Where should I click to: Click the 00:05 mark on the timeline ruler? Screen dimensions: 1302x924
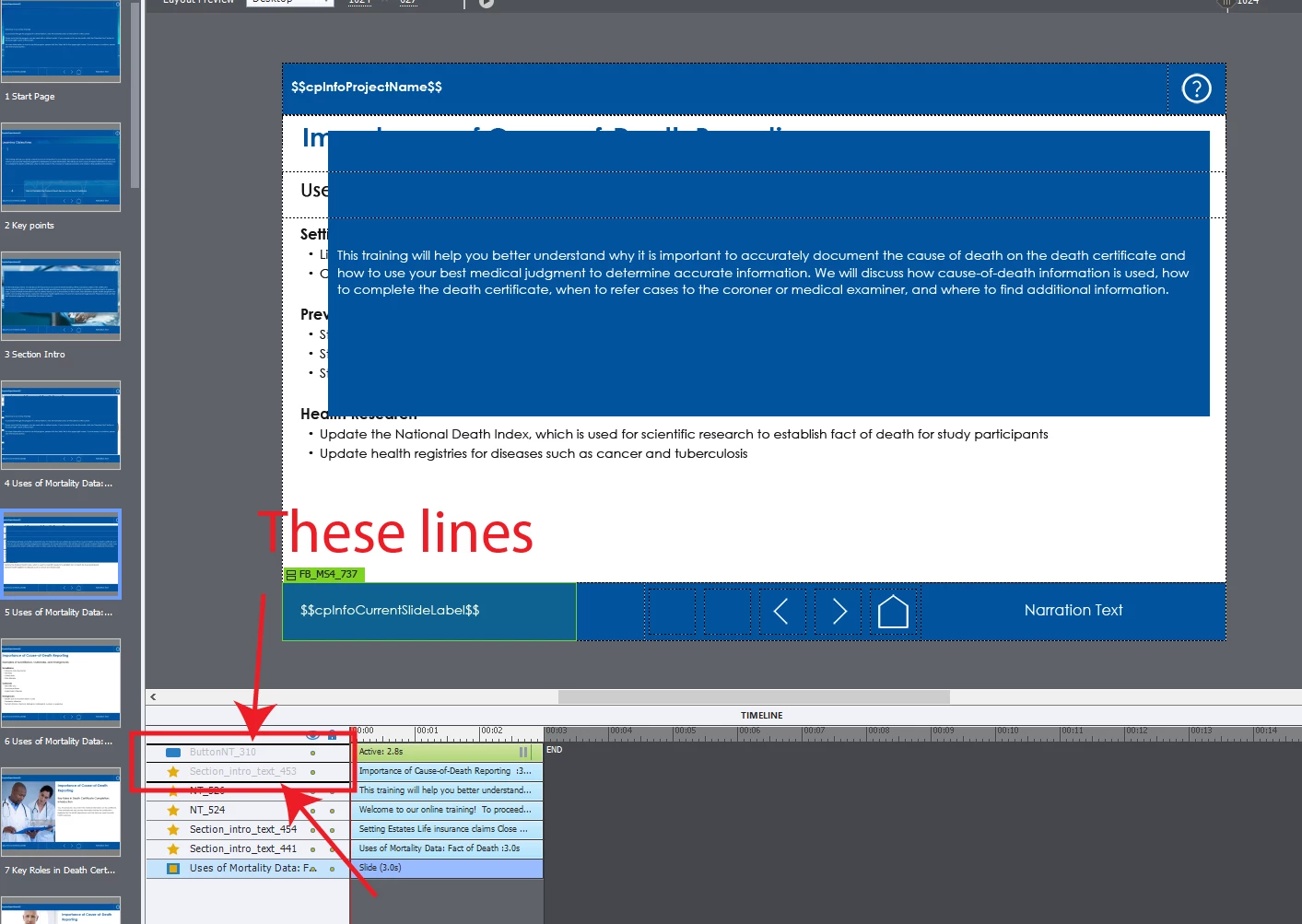pos(685,731)
